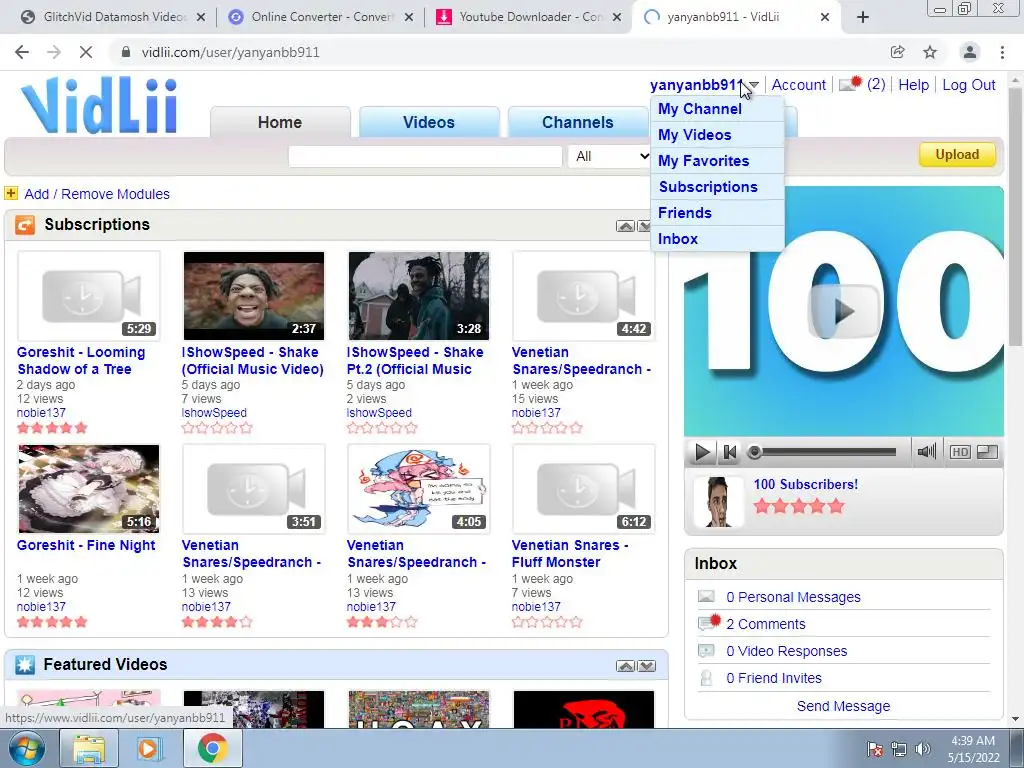Open the Windows Start menu

(x=26, y=748)
